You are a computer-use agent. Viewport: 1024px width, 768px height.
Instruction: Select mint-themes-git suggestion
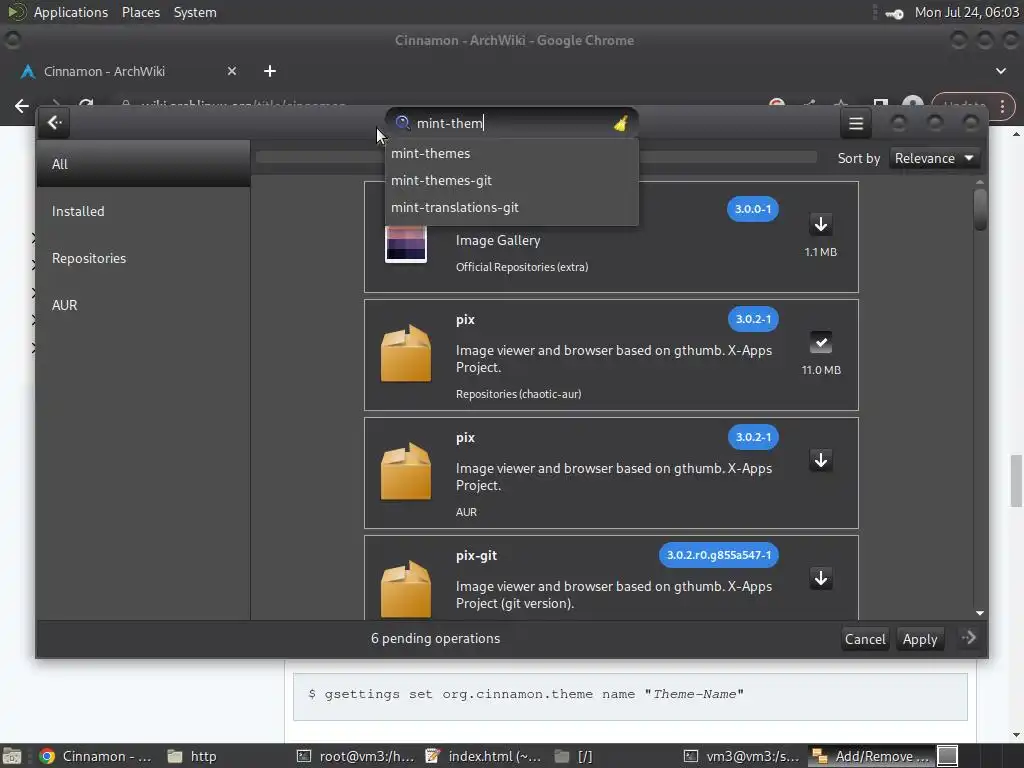click(511, 180)
